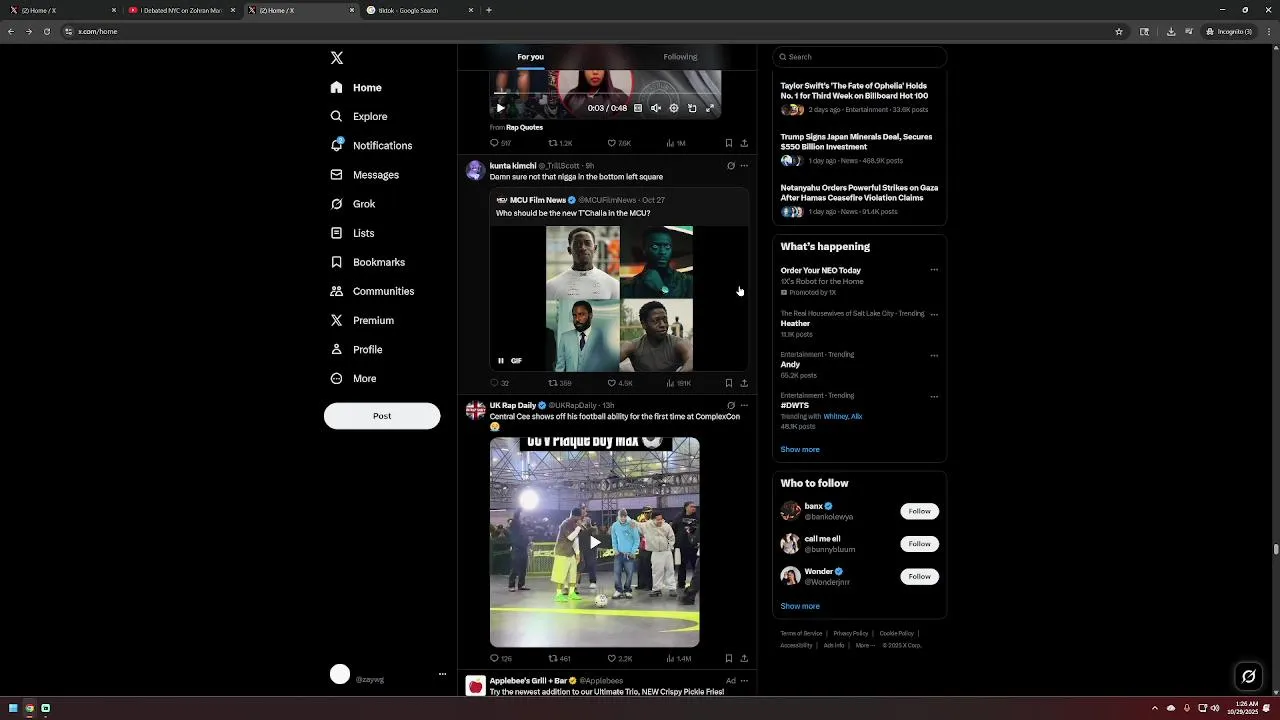This screenshot has height=720, width=1280.
Task: Open Grok explain on kunta kimchi's post
Action: 731,166
